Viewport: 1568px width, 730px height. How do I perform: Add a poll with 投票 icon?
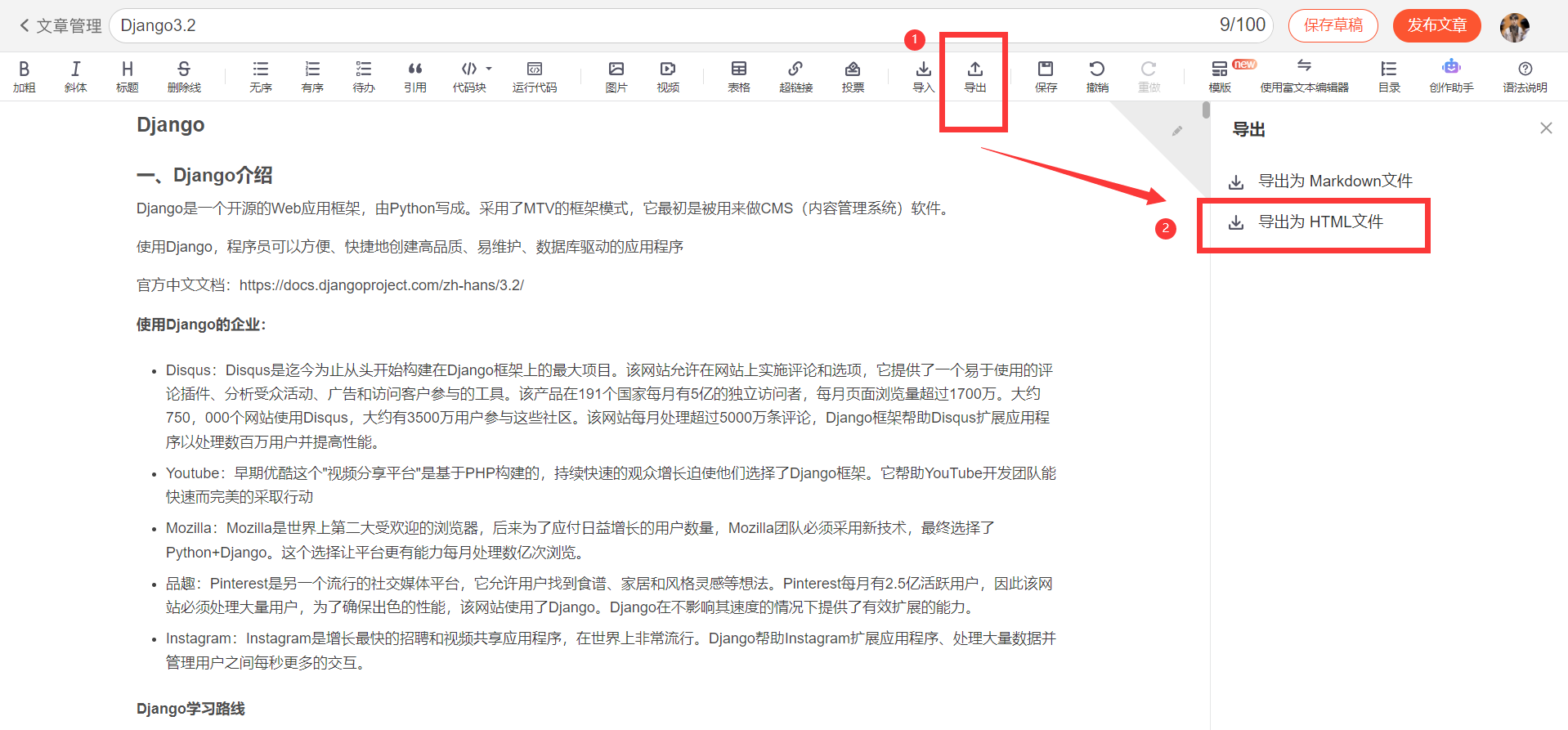click(853, 76)
